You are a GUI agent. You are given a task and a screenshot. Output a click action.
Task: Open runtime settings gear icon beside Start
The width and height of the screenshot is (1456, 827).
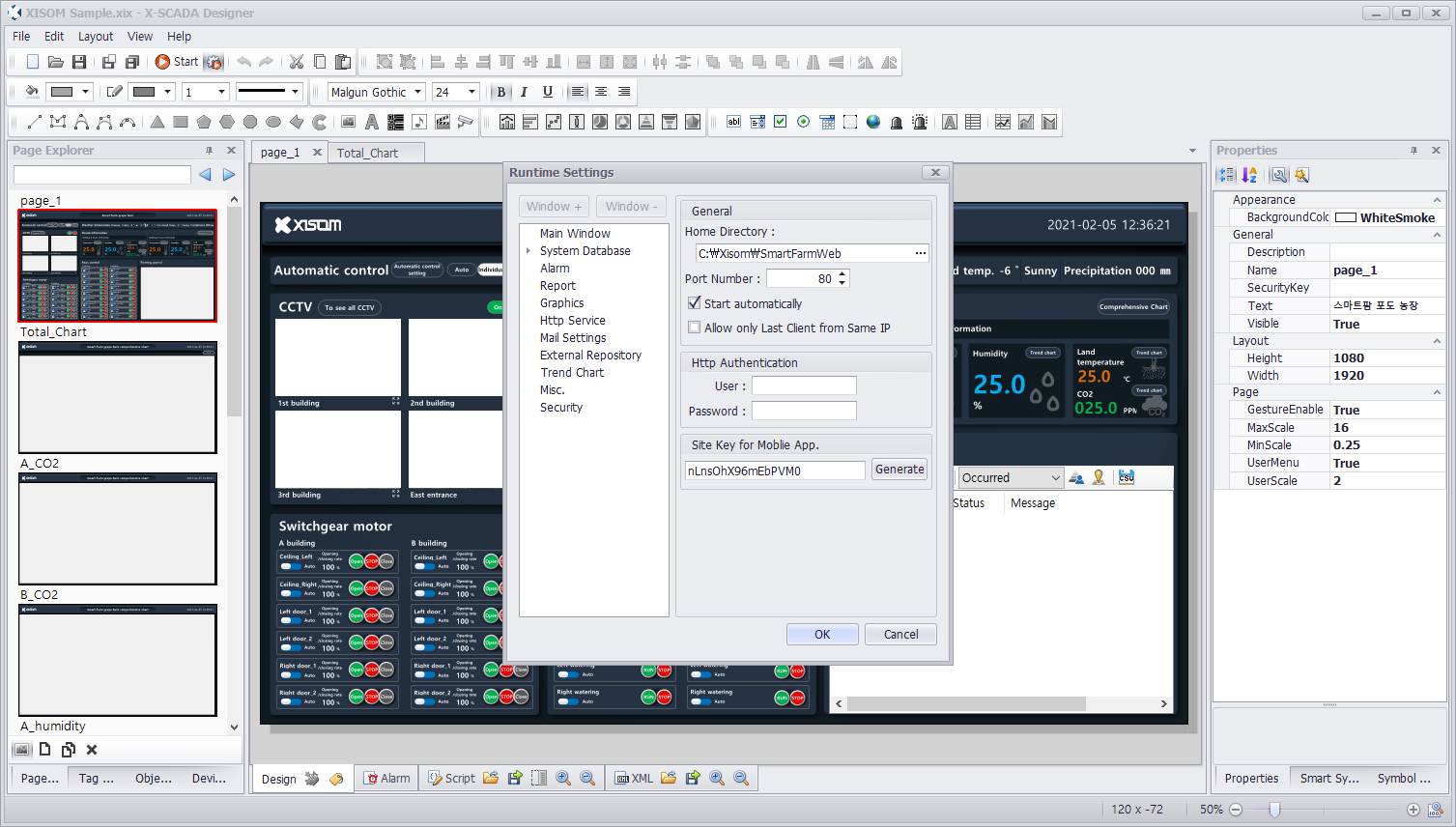(214, 62)
